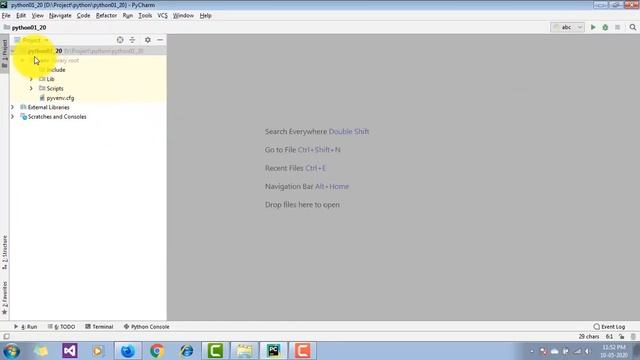Open Search Everywhere magnifier icon
The width and height of the screenshot is (640, 360).
point(633,27)
